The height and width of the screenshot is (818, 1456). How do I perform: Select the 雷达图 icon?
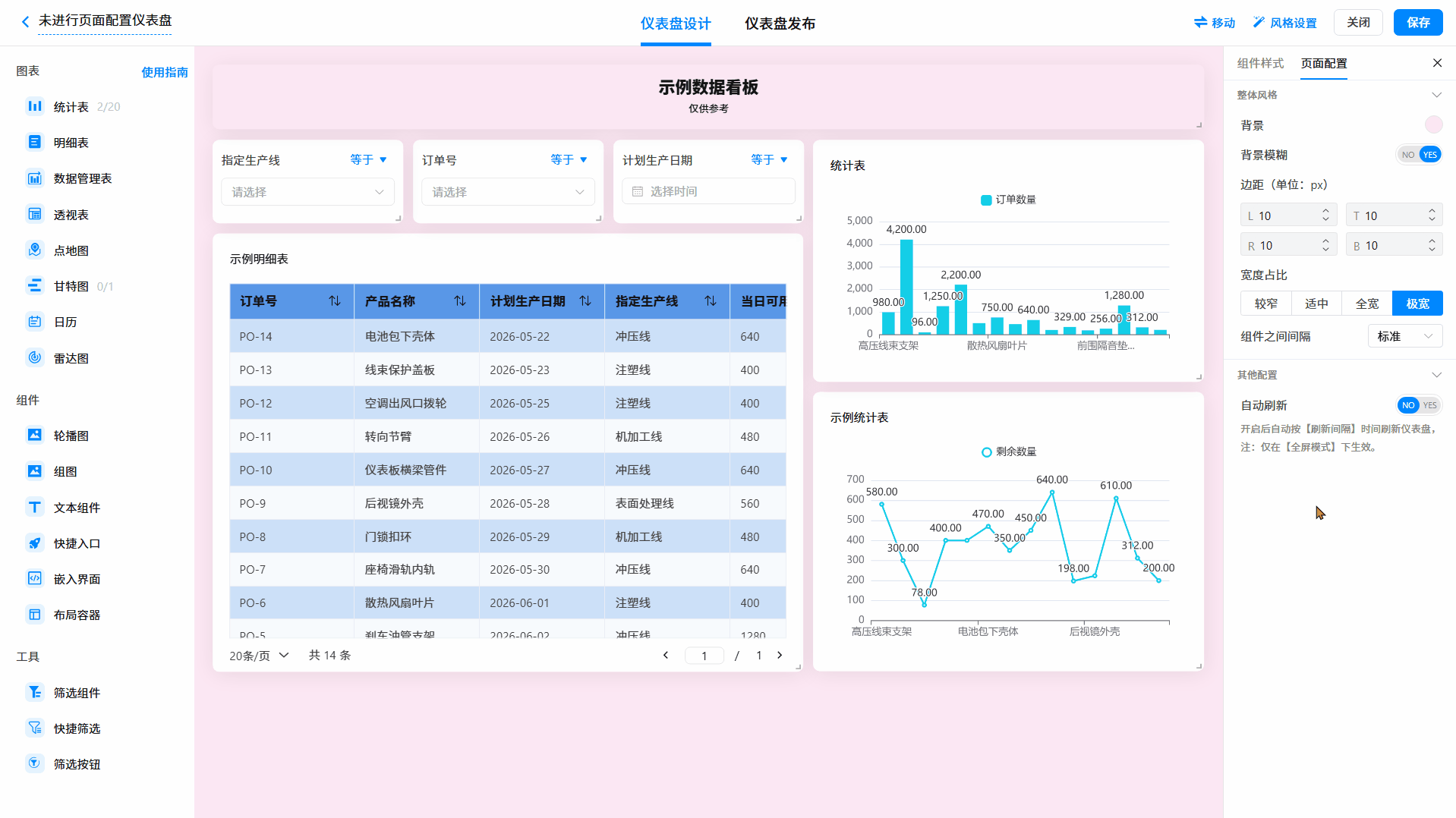point(35,357)
